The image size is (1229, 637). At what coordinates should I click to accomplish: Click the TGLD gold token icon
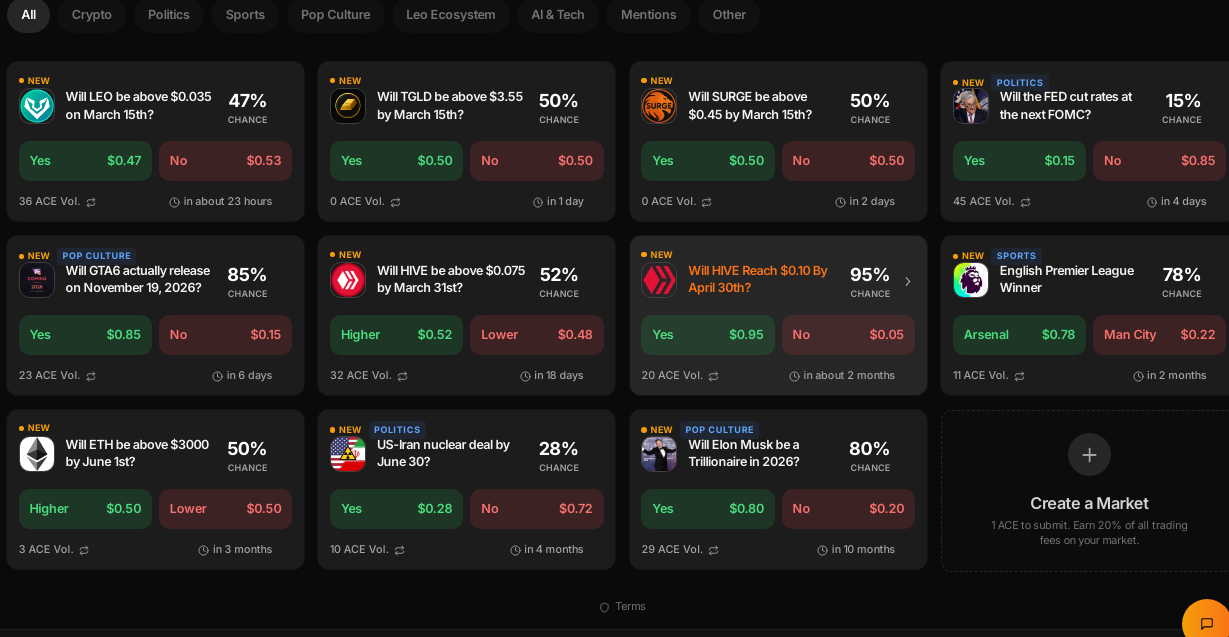[x=348, y=106]
